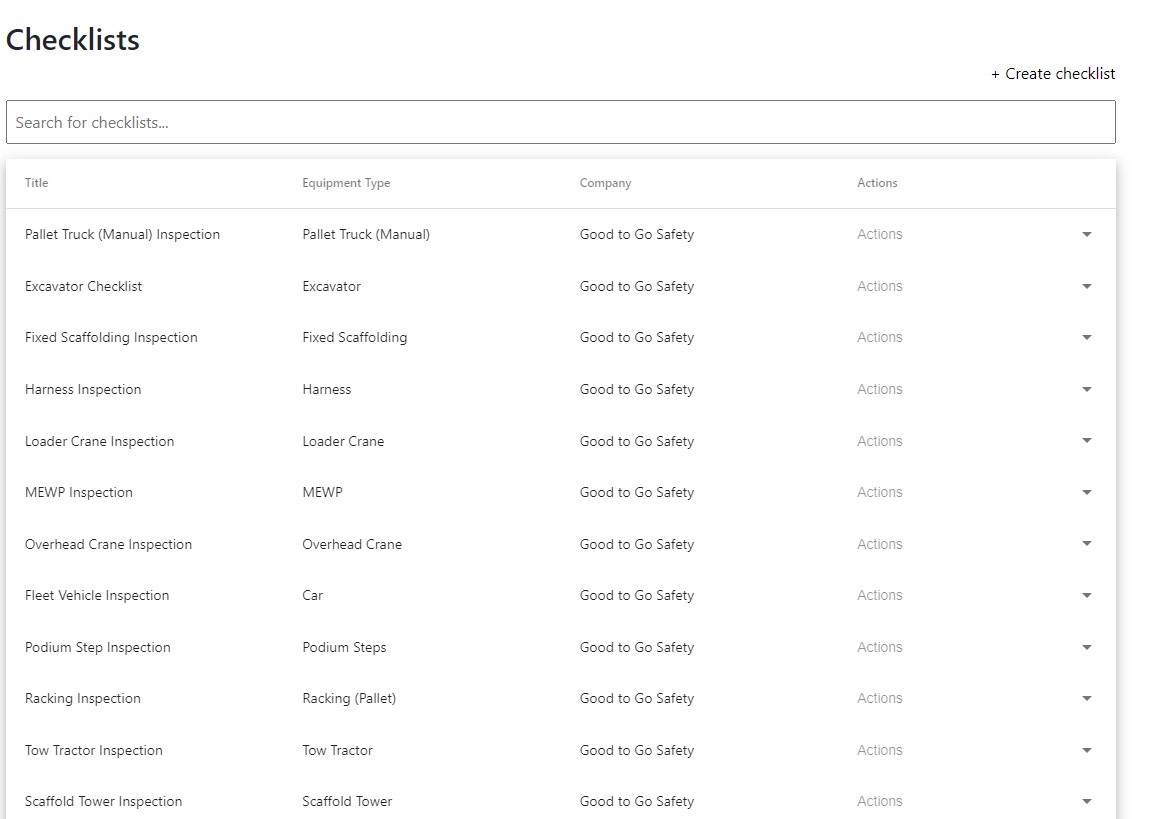
Task: Click the Title column header
Action: point(37,183)
